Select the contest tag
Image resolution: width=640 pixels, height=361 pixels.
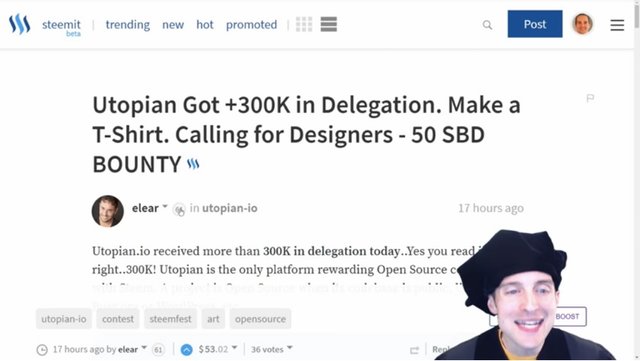point(118,319)
